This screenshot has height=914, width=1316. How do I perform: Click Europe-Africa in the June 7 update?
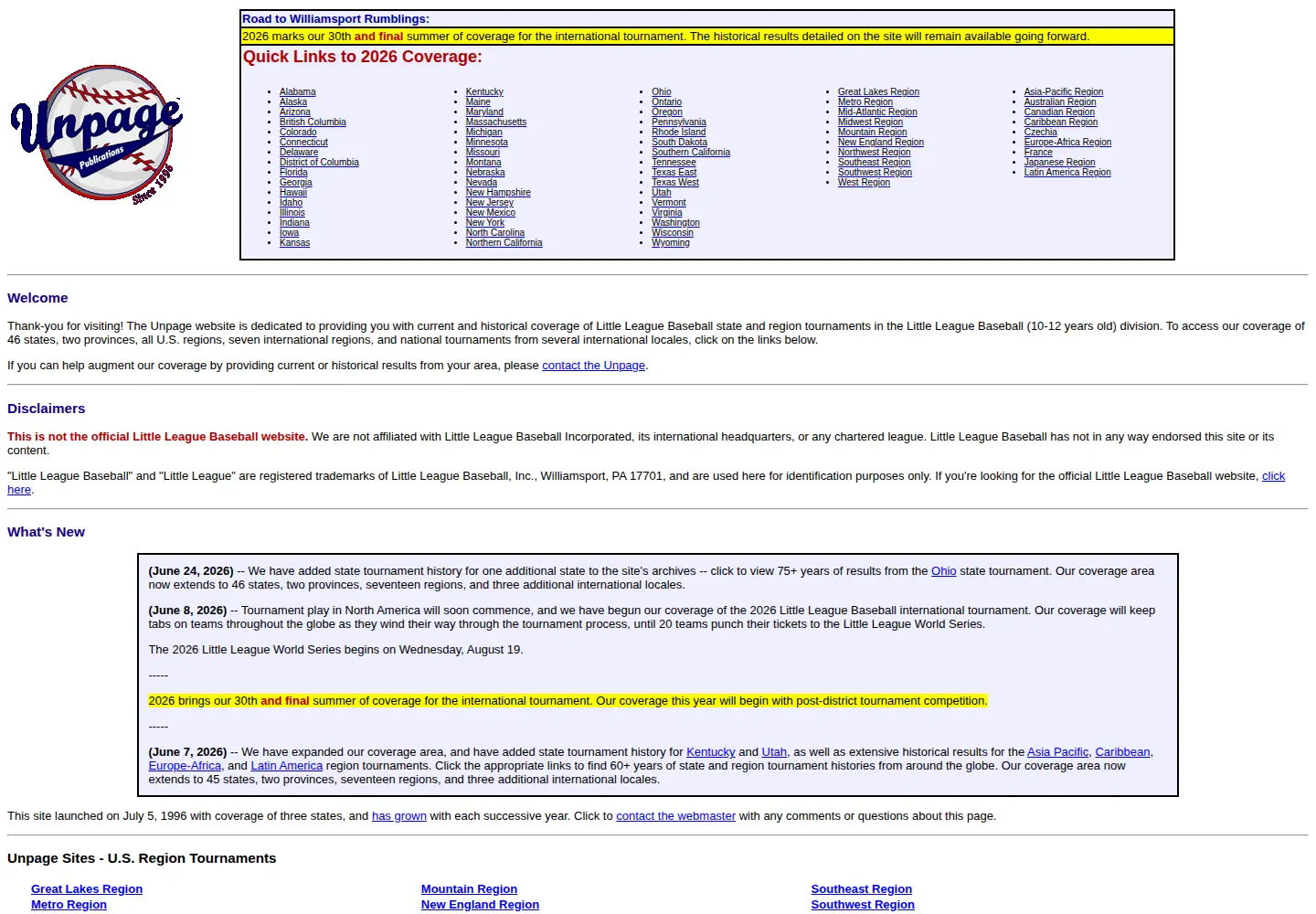click(x=185, y=766)
